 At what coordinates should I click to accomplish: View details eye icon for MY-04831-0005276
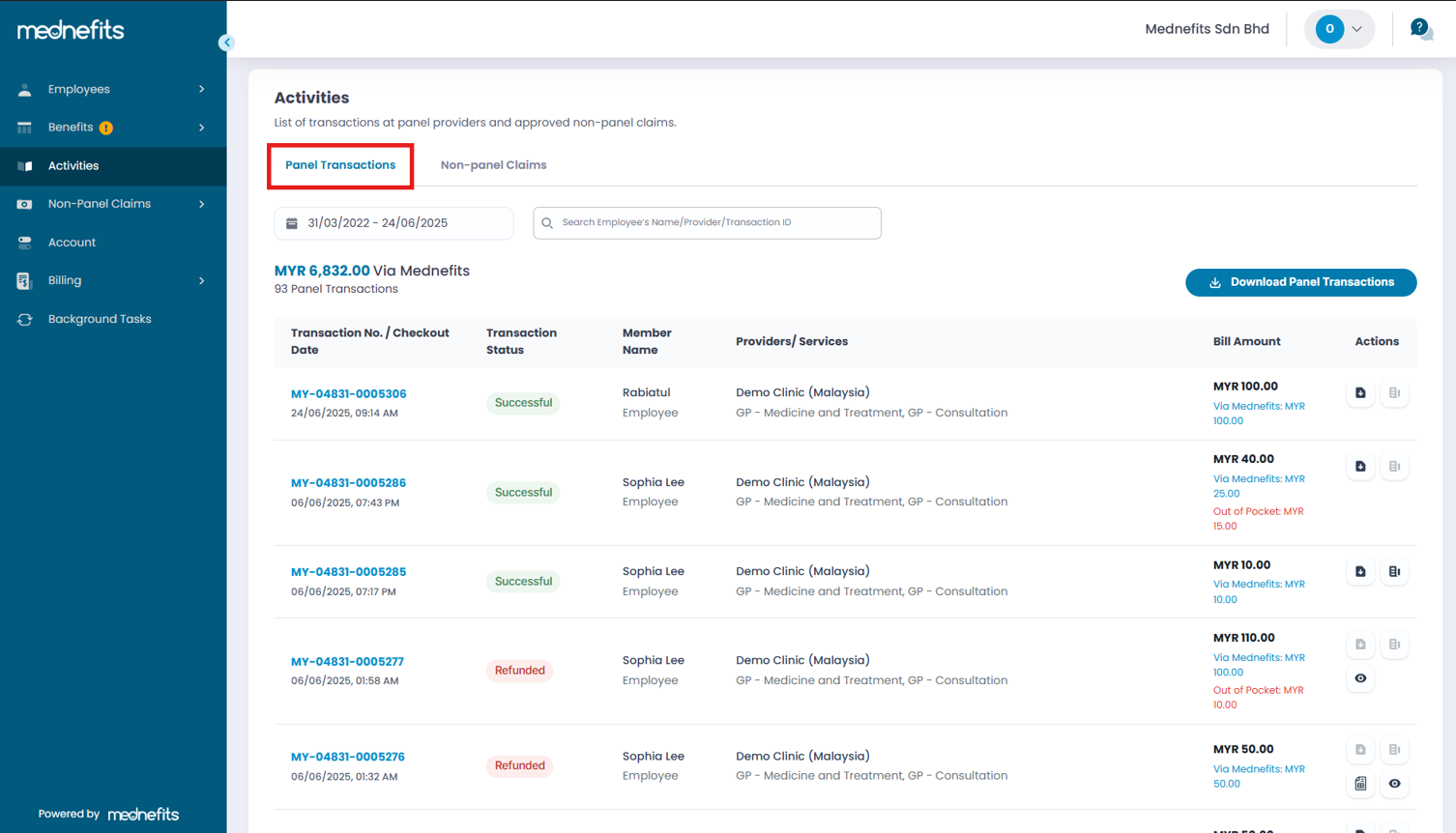click(1394, 784)
